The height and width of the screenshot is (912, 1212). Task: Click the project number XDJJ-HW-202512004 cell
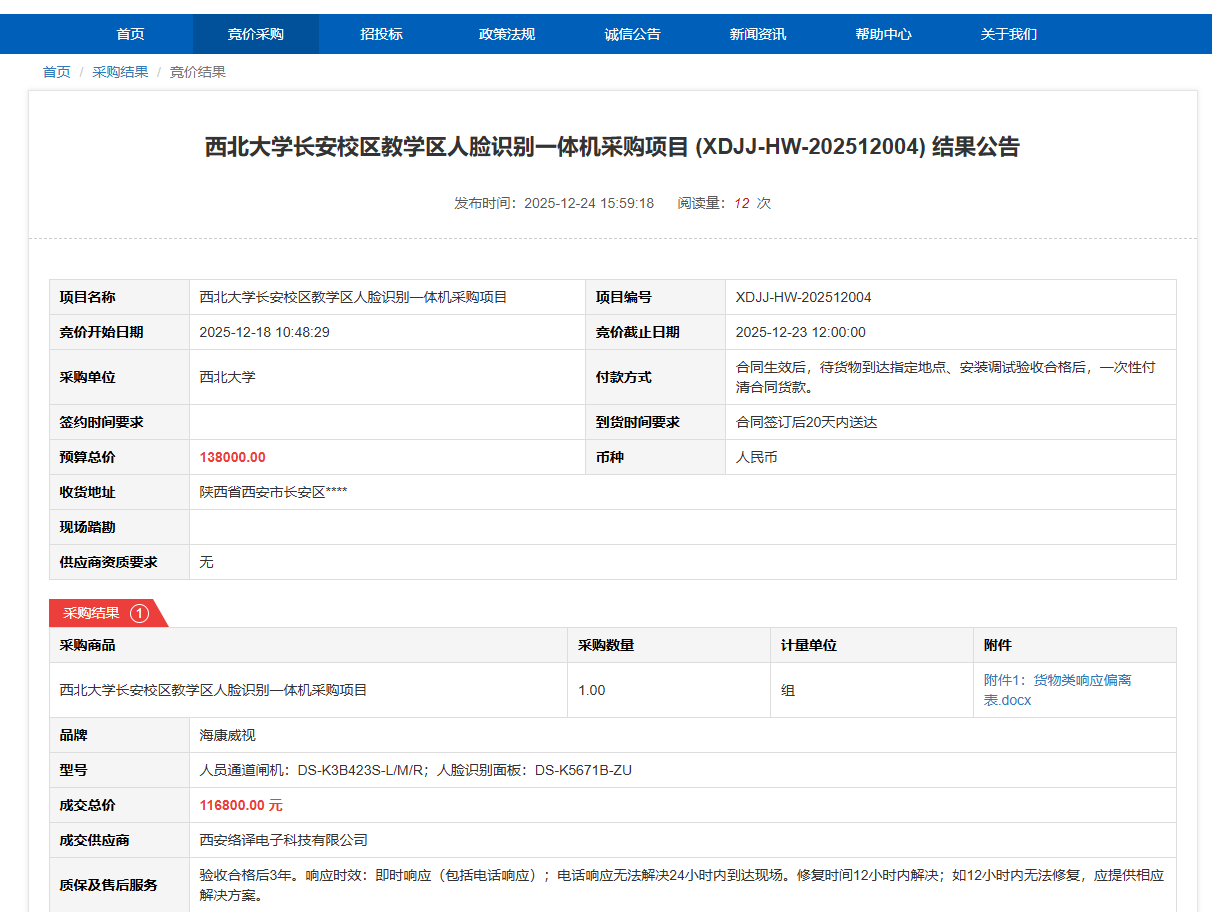(x=803, y=297)
